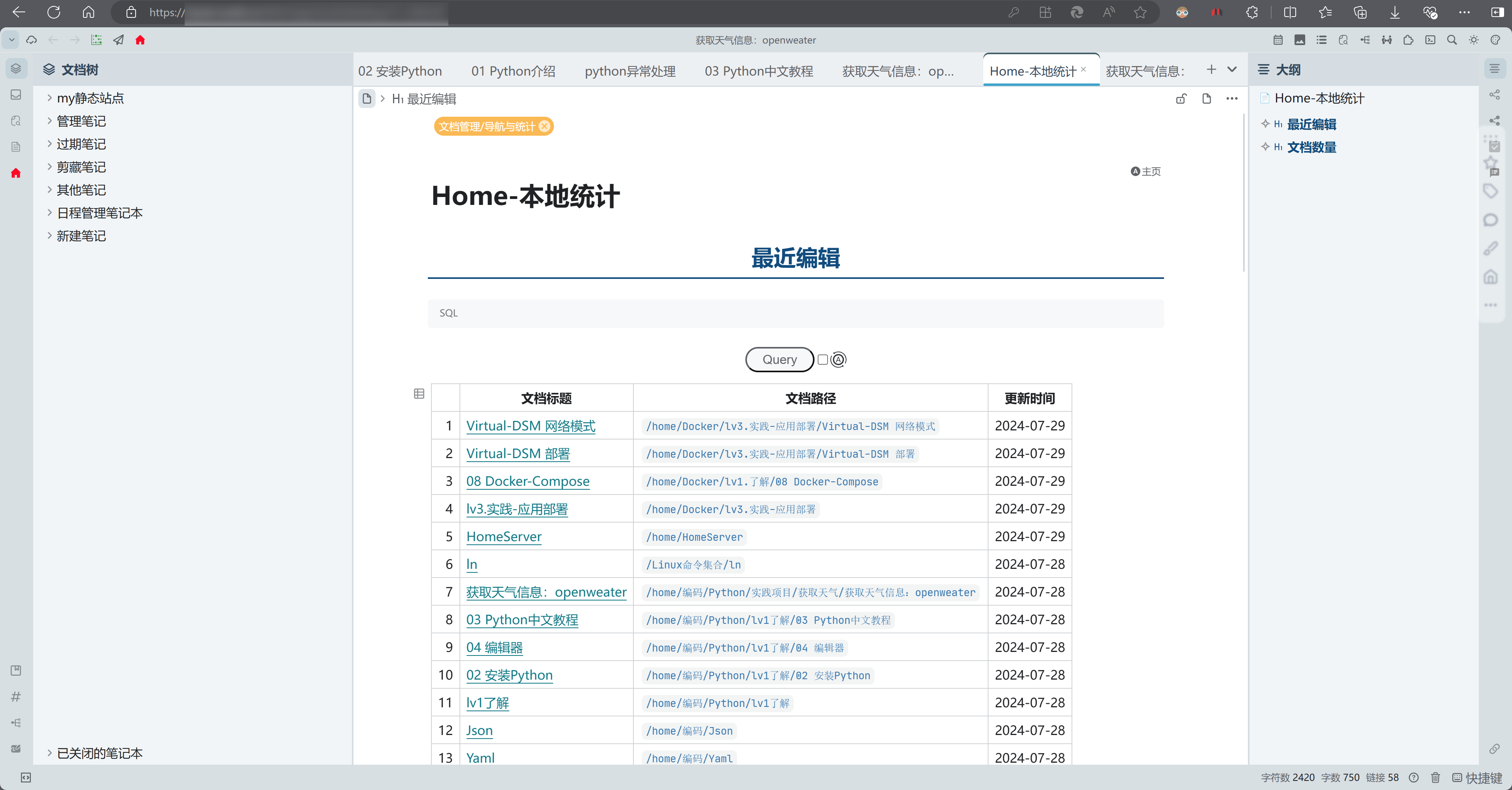The image size is (1512, 790).
Task: Click the palette theme icon in top toolbar
Action: [1495, 40]
